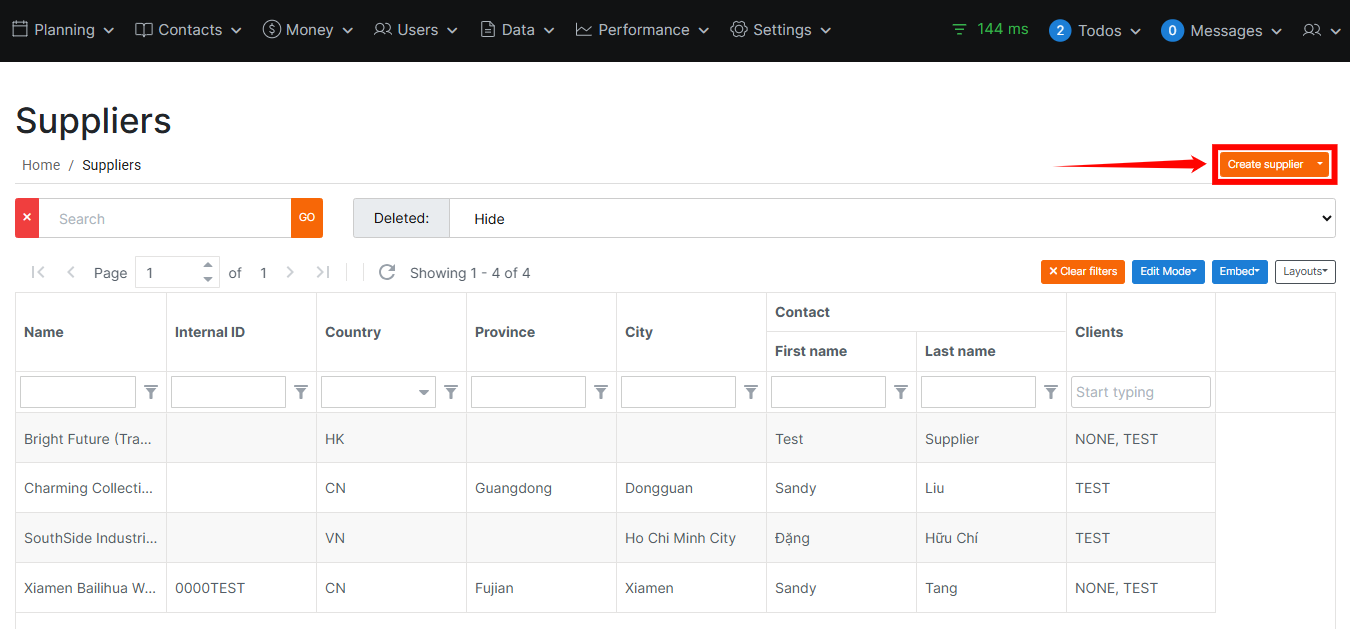Image resolution: width=1350 pixels, height=629 pixels.
Task: Click the Last name filter input
Action: [x=978, y=392]
